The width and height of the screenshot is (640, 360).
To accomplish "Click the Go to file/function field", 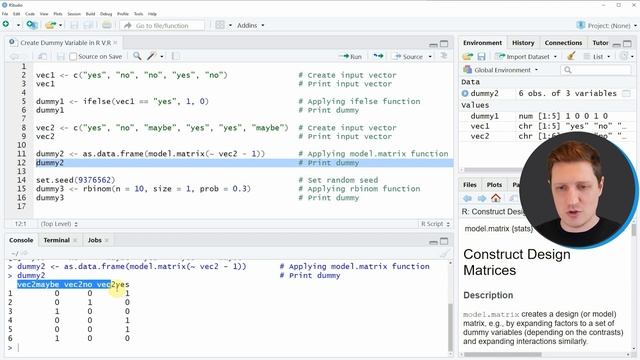I will click(x=162, y=25).
